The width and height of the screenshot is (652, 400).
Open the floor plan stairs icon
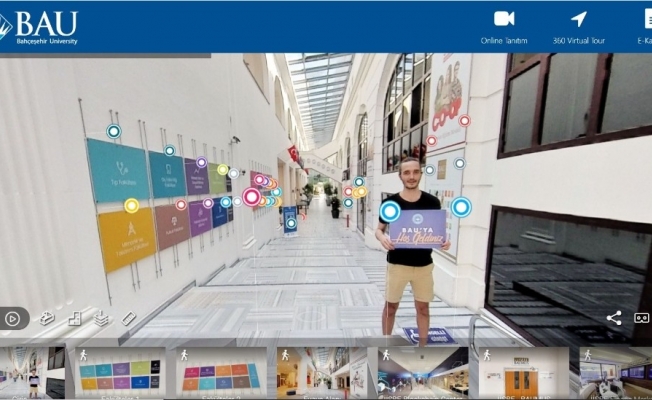tap(75, 319)
